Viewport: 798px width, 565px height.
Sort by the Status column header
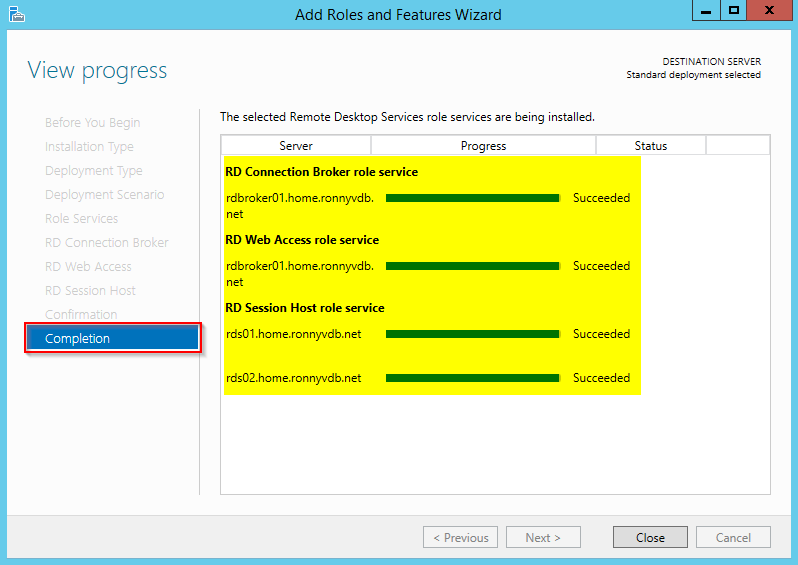(x=650, y=146)
